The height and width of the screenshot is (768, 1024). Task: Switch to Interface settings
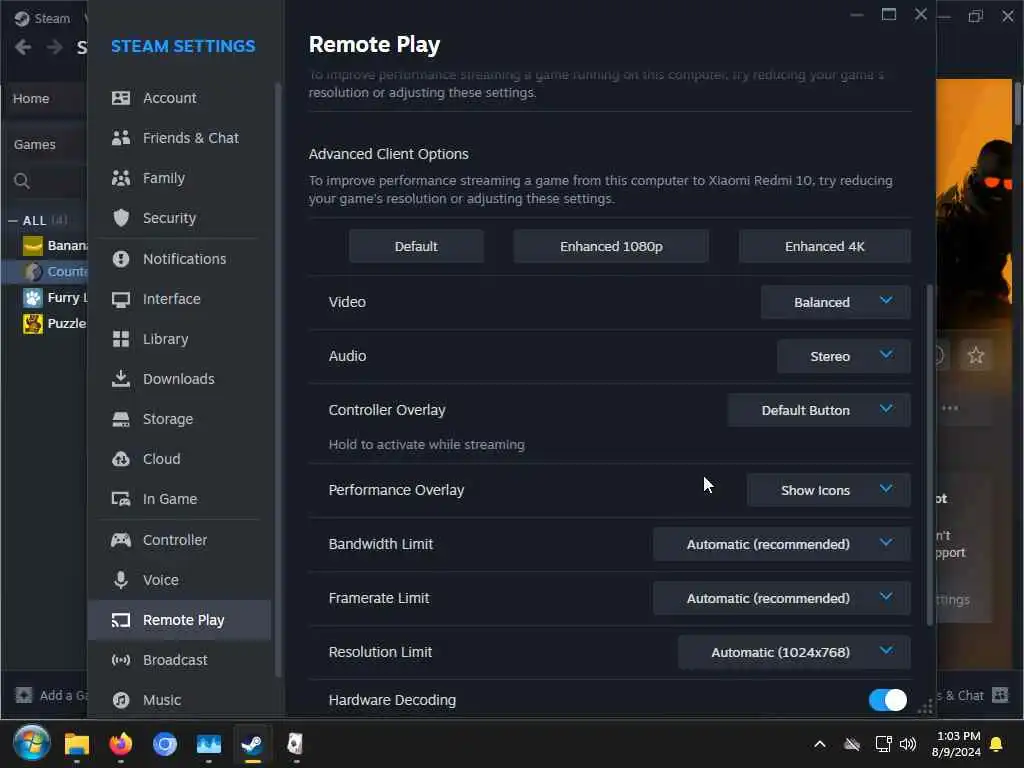[180, 299]
